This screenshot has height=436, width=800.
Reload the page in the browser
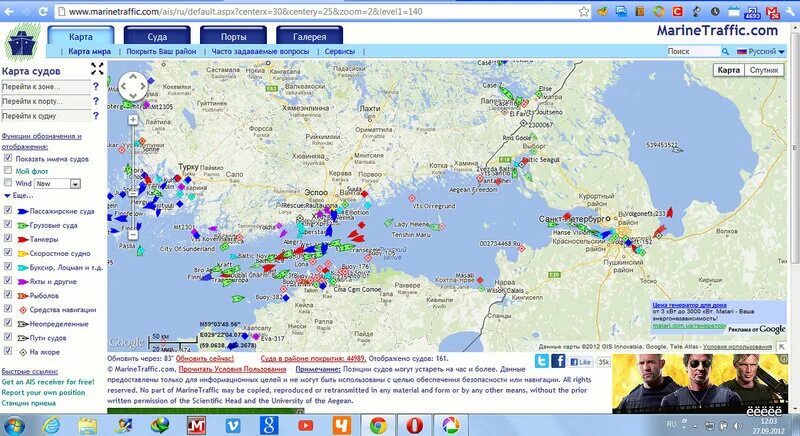point(43,11)
